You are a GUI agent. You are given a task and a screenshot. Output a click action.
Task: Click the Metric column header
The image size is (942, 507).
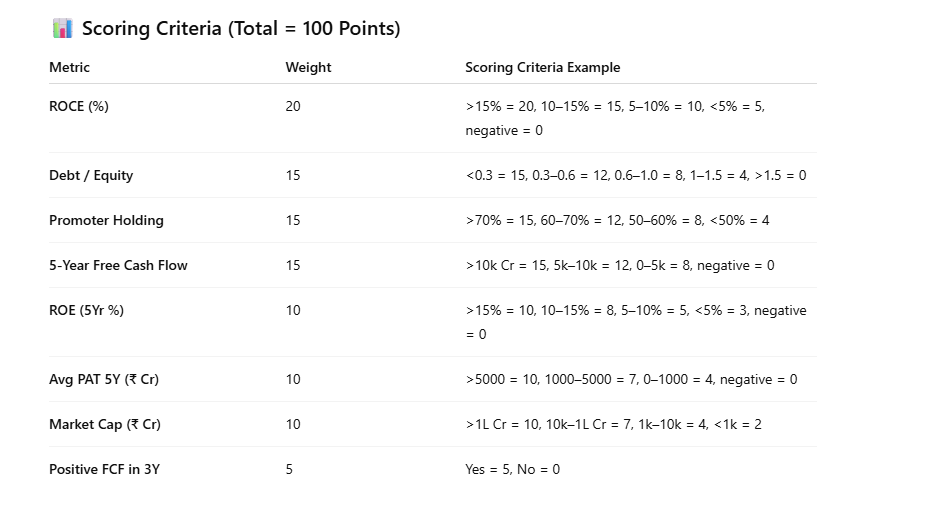click(69, 67)
